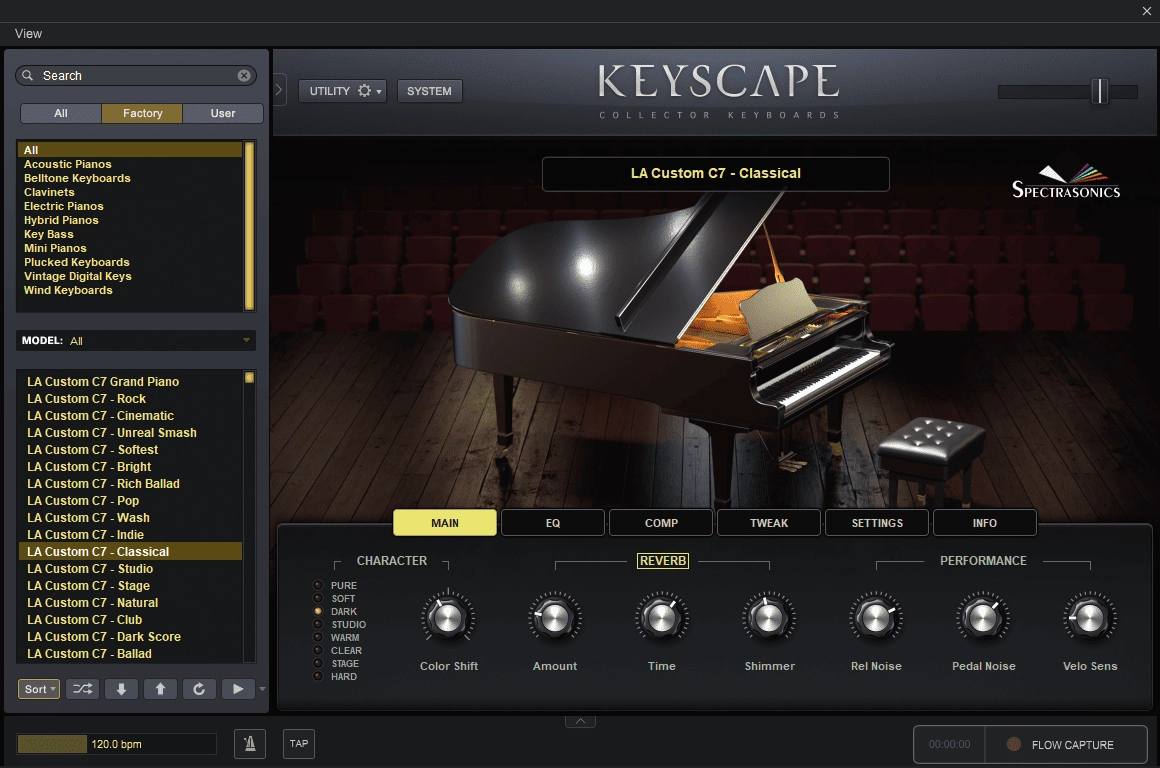Collapse browser with the side arrow
The width and height of the screenshot is (1160, 768).
(279, 90)
